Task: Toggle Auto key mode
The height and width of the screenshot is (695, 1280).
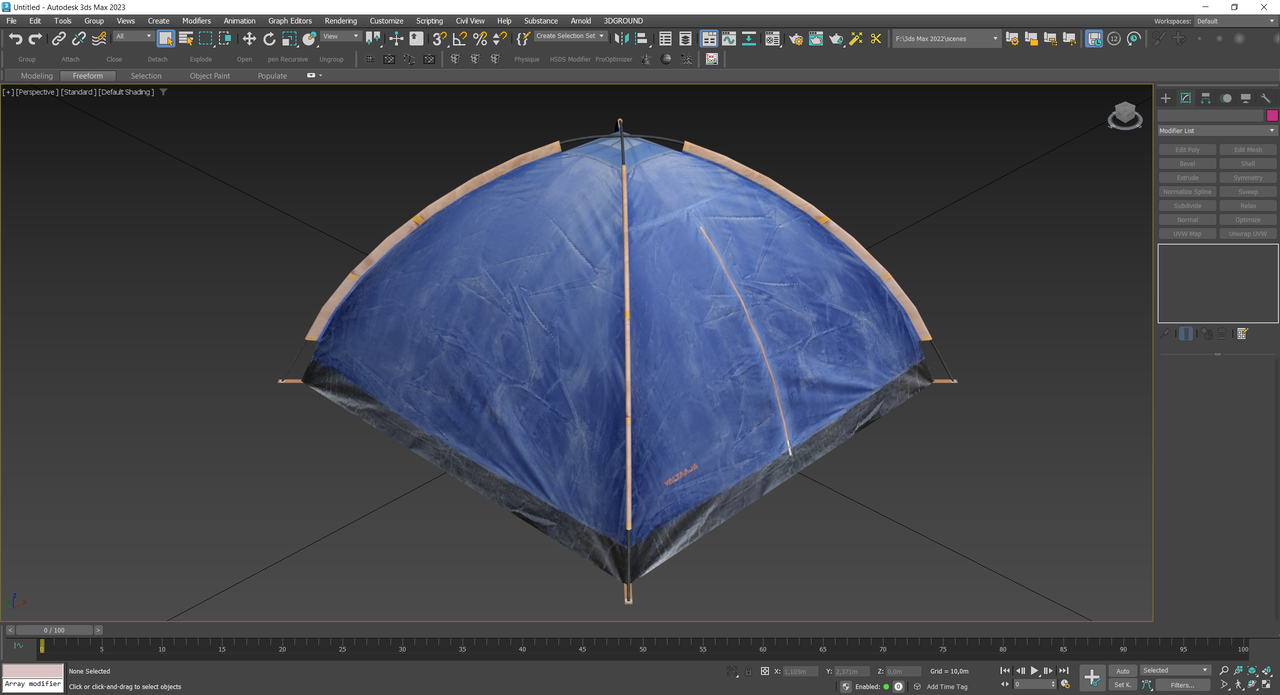Action: coord(1123,671)
